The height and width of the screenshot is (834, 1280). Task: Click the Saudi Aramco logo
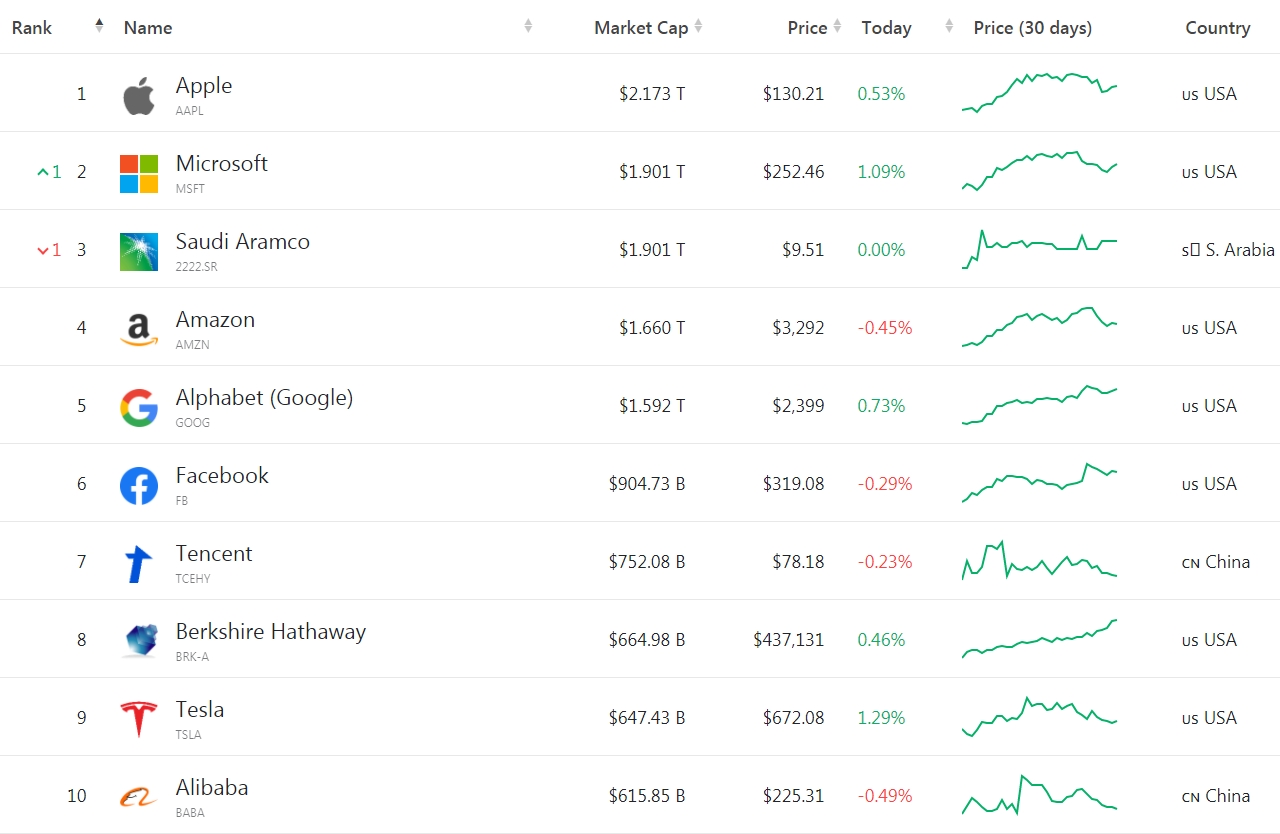point(139,252)
